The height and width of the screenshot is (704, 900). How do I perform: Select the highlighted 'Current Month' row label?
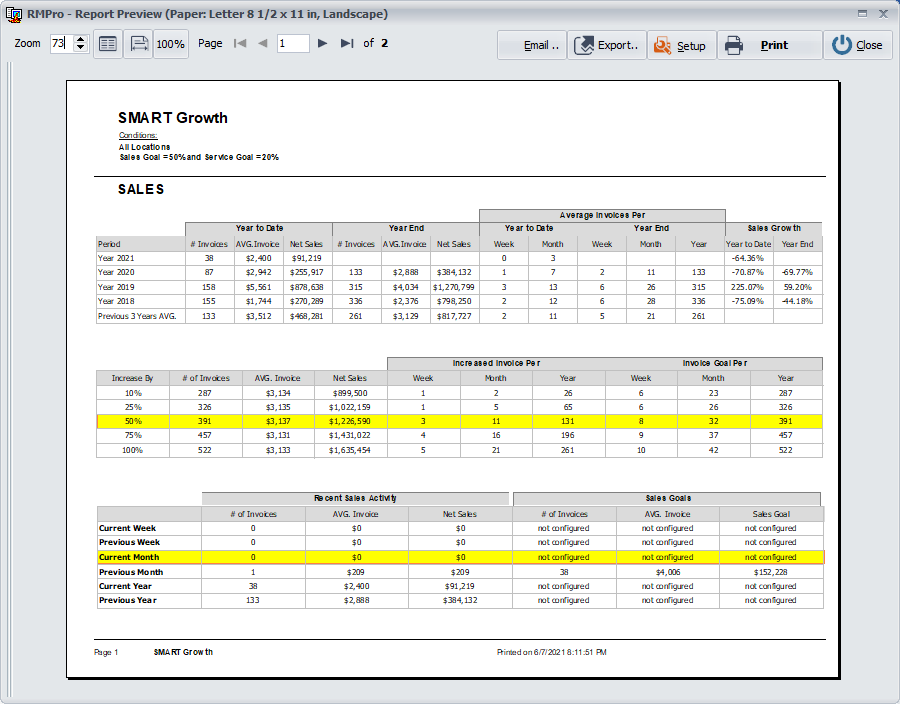coord(129,557)
